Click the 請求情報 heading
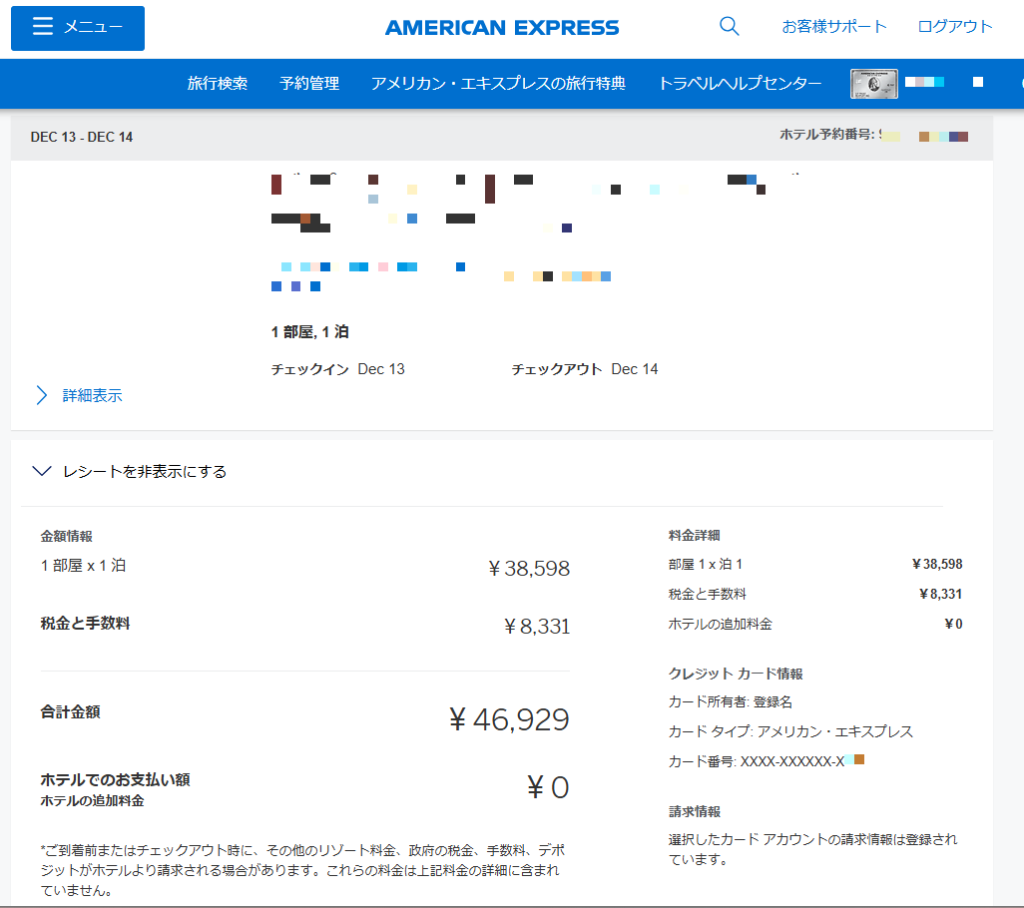This screenshot has width=1024, height=908. tap(694, 811)
